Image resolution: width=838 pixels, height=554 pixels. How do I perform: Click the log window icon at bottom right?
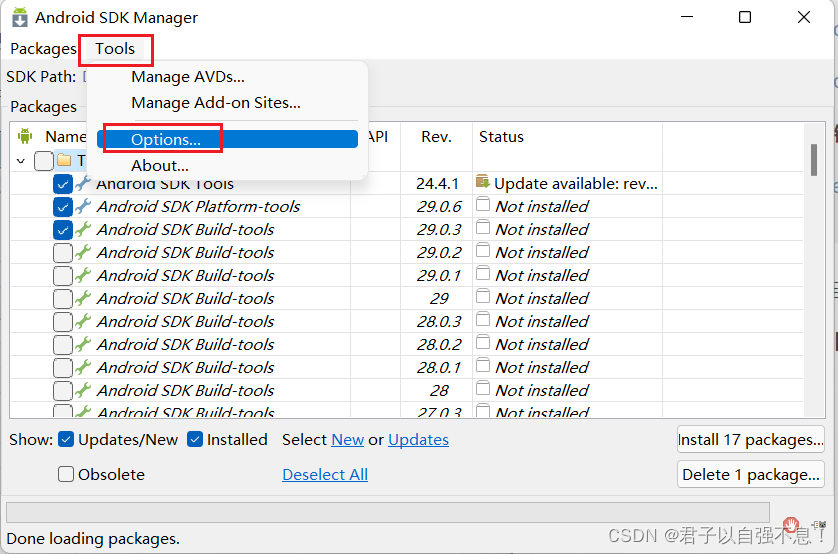coord(818,525)
